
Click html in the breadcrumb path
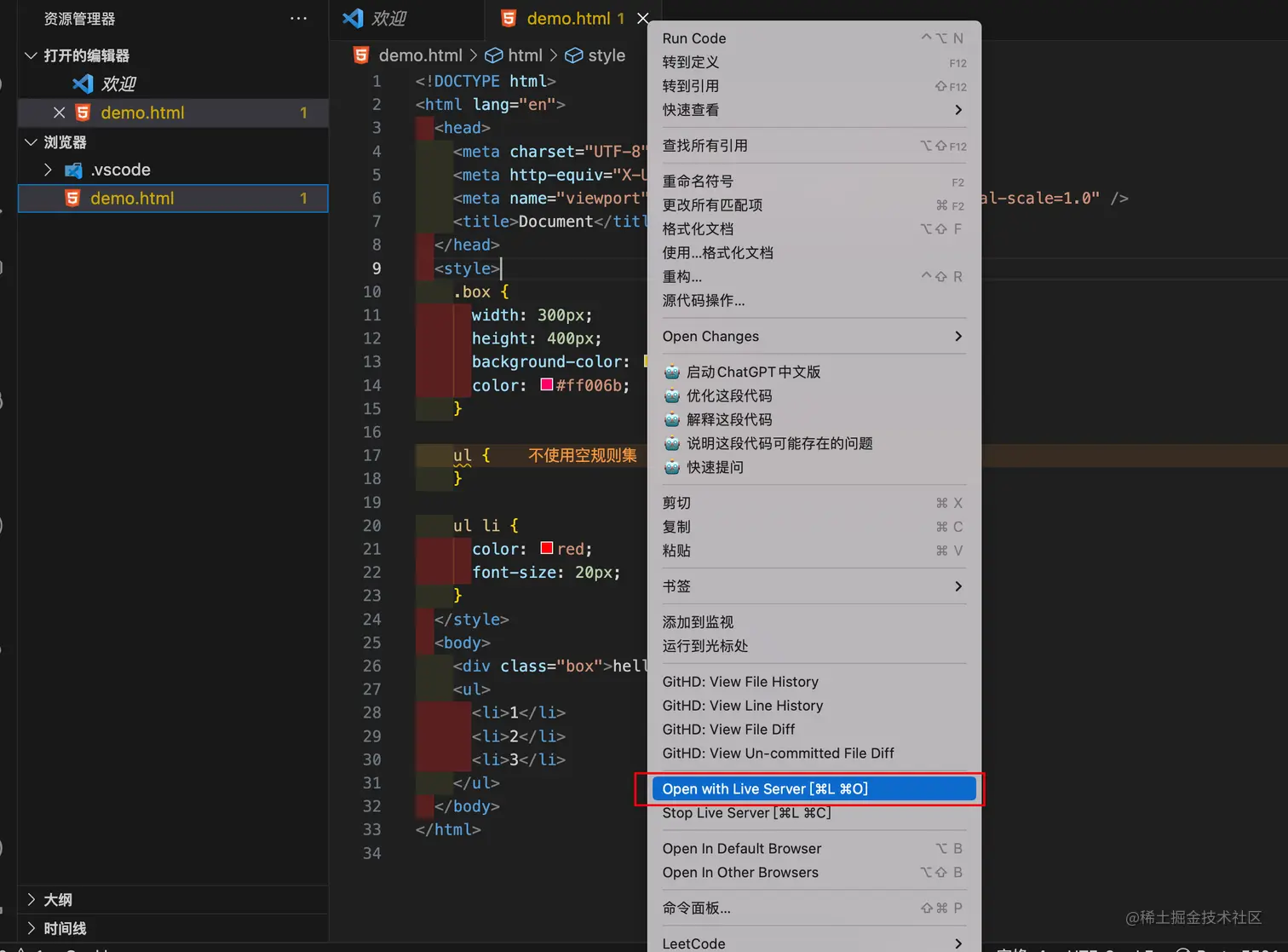[x=525, y=55]
